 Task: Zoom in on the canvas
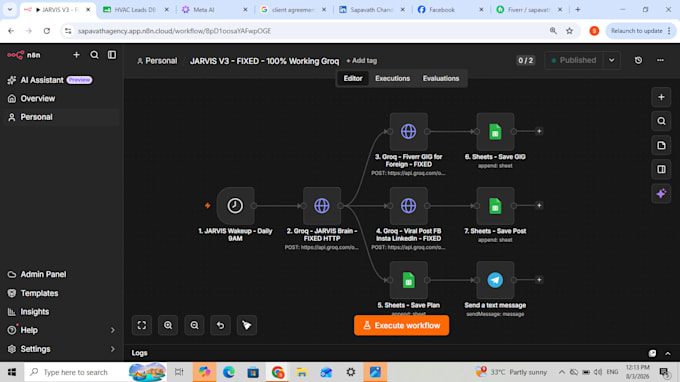coord(168,325)
